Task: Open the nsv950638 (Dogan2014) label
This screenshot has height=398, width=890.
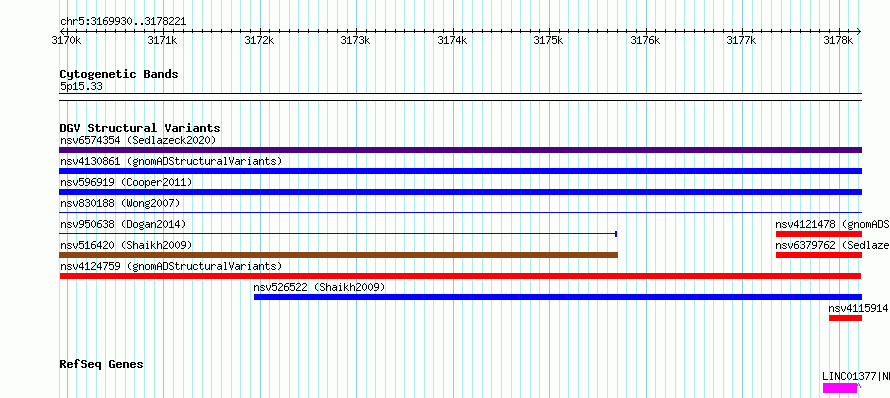Action: click(x=123, y=224)
